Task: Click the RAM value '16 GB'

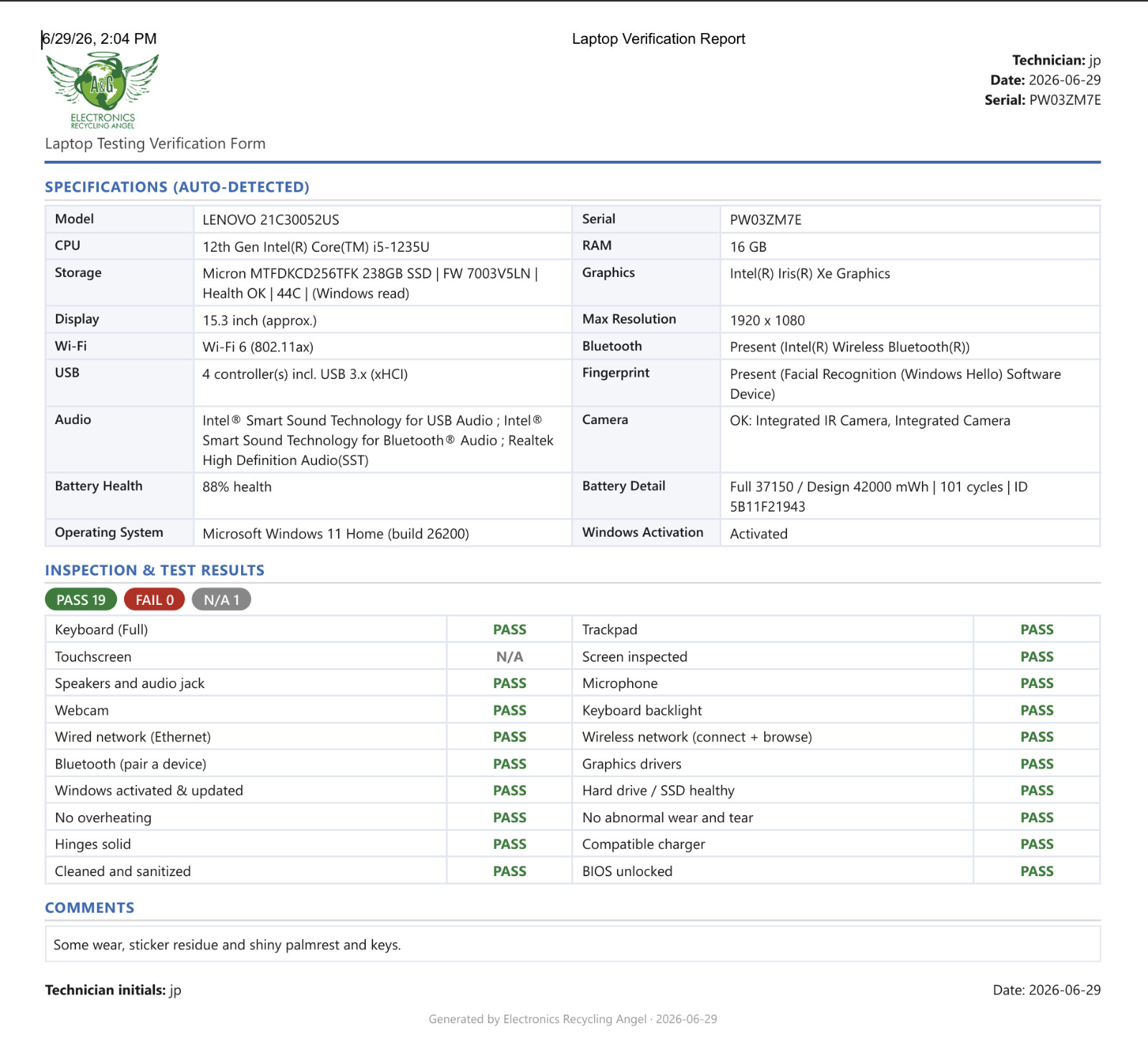Action: point(748,247)
